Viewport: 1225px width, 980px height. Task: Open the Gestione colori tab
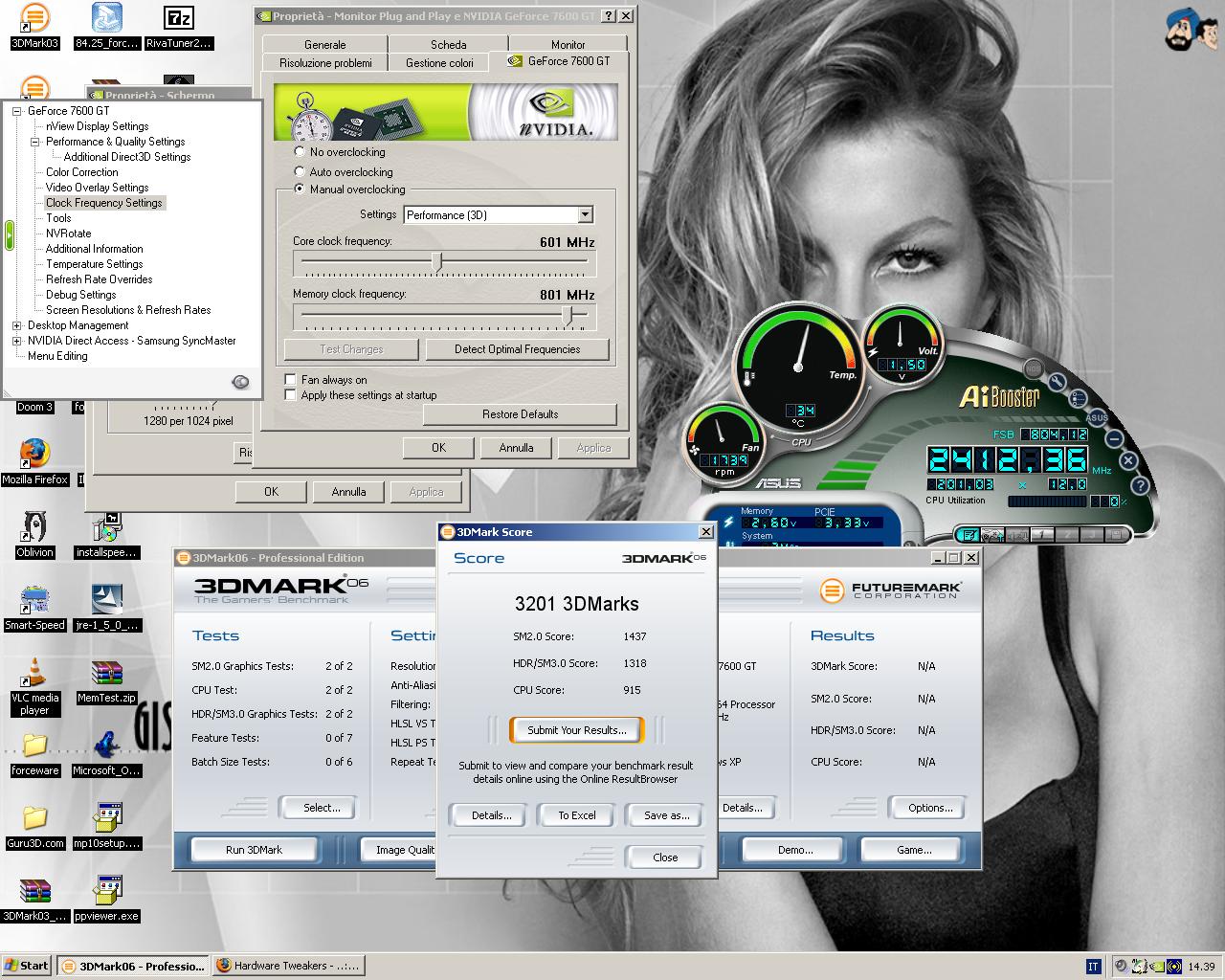(439, 62)
